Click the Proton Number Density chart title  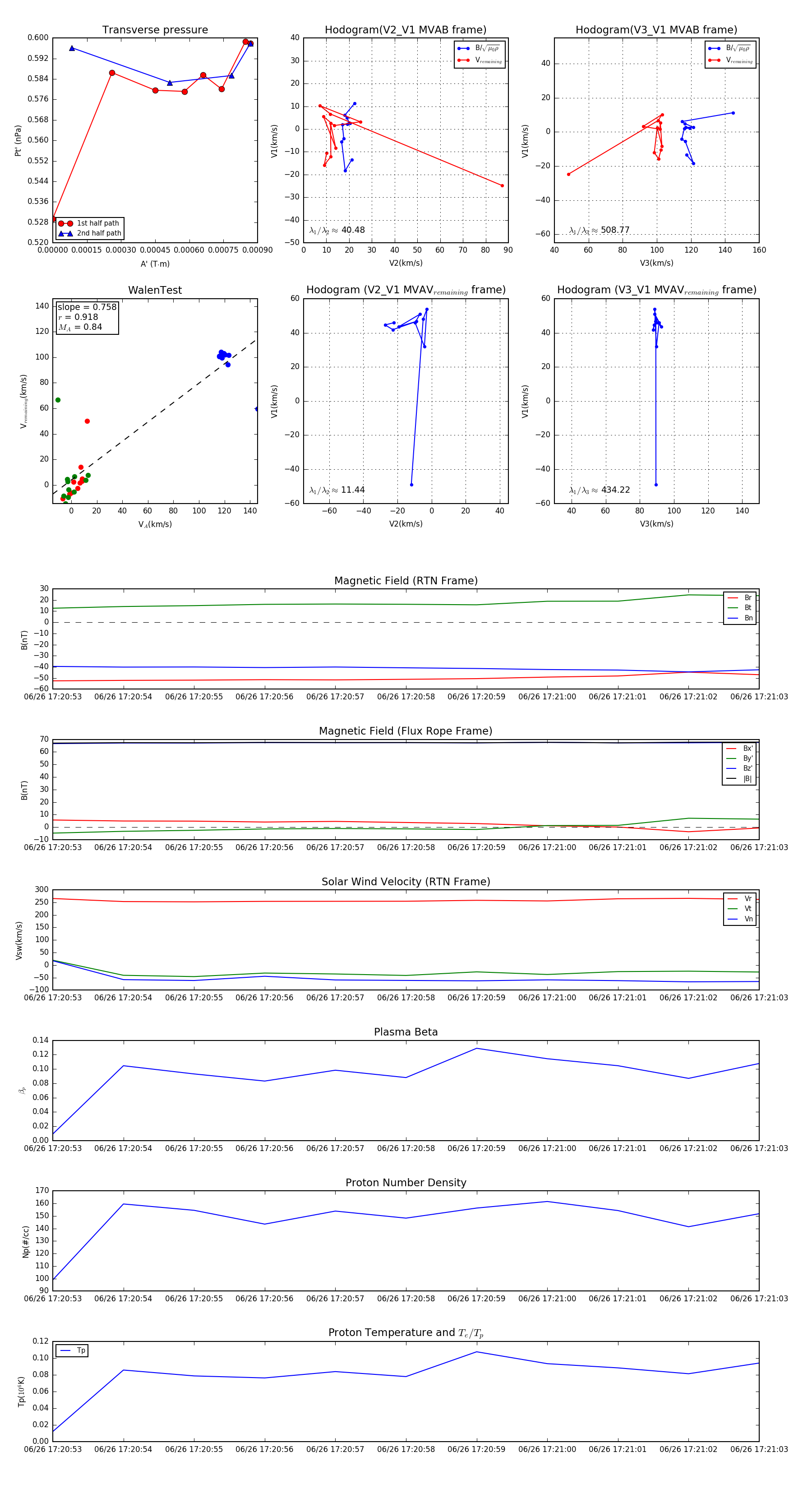[406, 1183]
